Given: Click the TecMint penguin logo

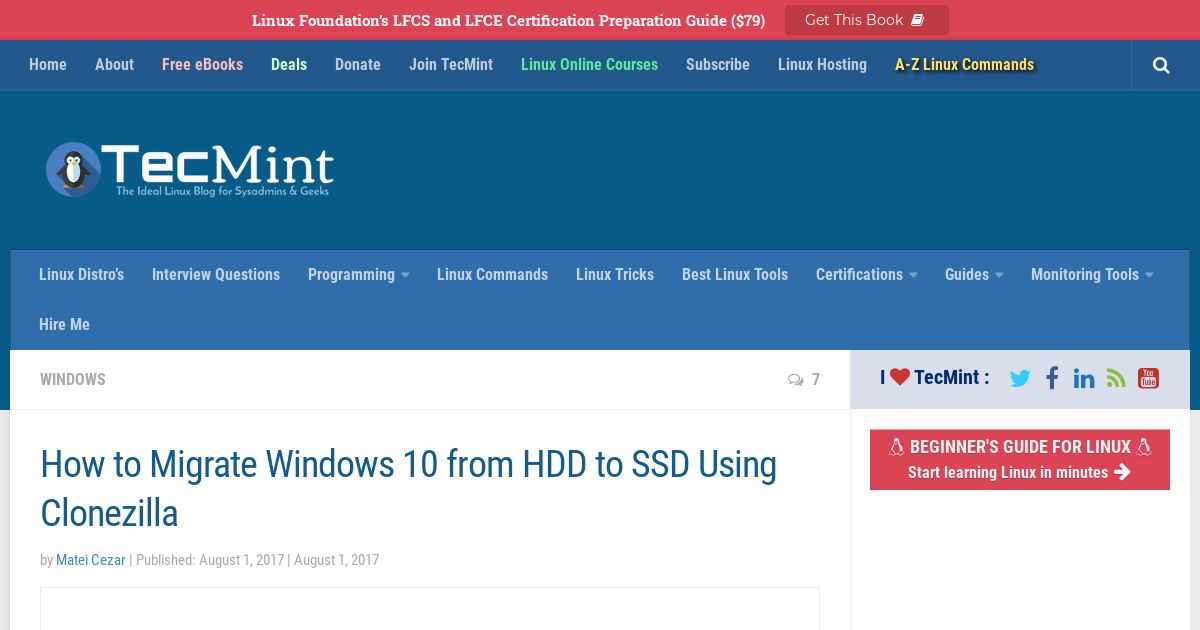Looking at the screenshot, I should click(190, 169).
